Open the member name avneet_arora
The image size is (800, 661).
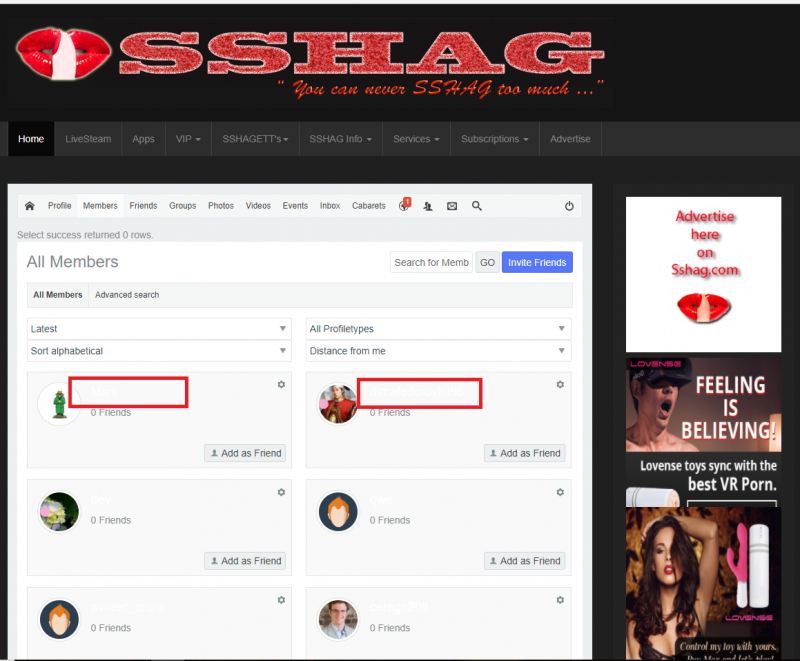click(x=127, y=607)
